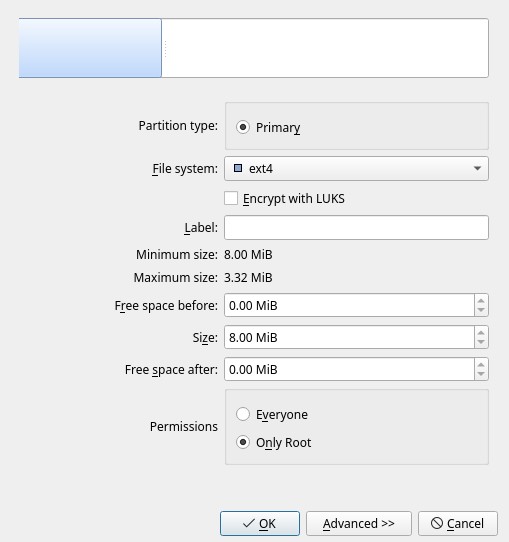The image size is (509, 542).
Task: Click into the Label text field
Action: pos(356,227)
